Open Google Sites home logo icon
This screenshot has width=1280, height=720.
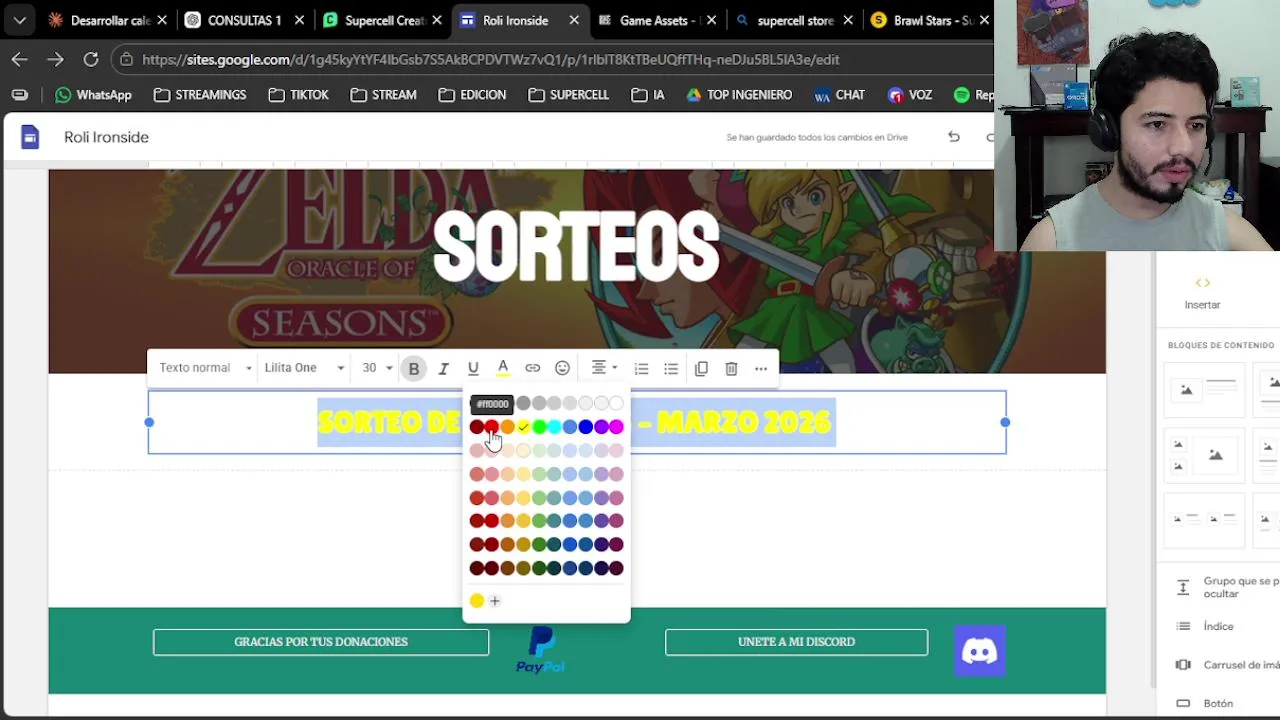[30, 137]
